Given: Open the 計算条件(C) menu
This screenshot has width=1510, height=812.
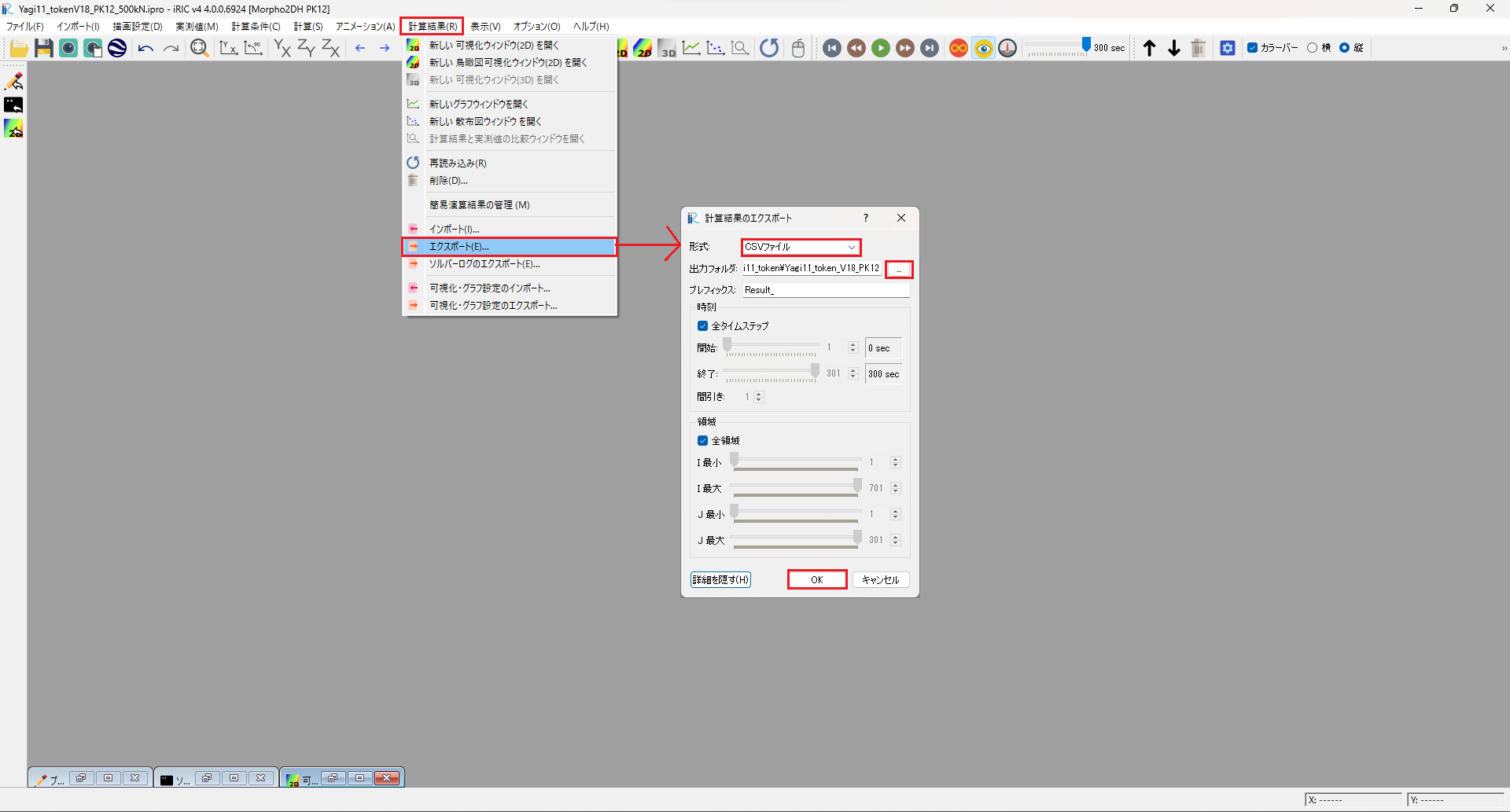Looking at the screenshot, I should point(256,27).
